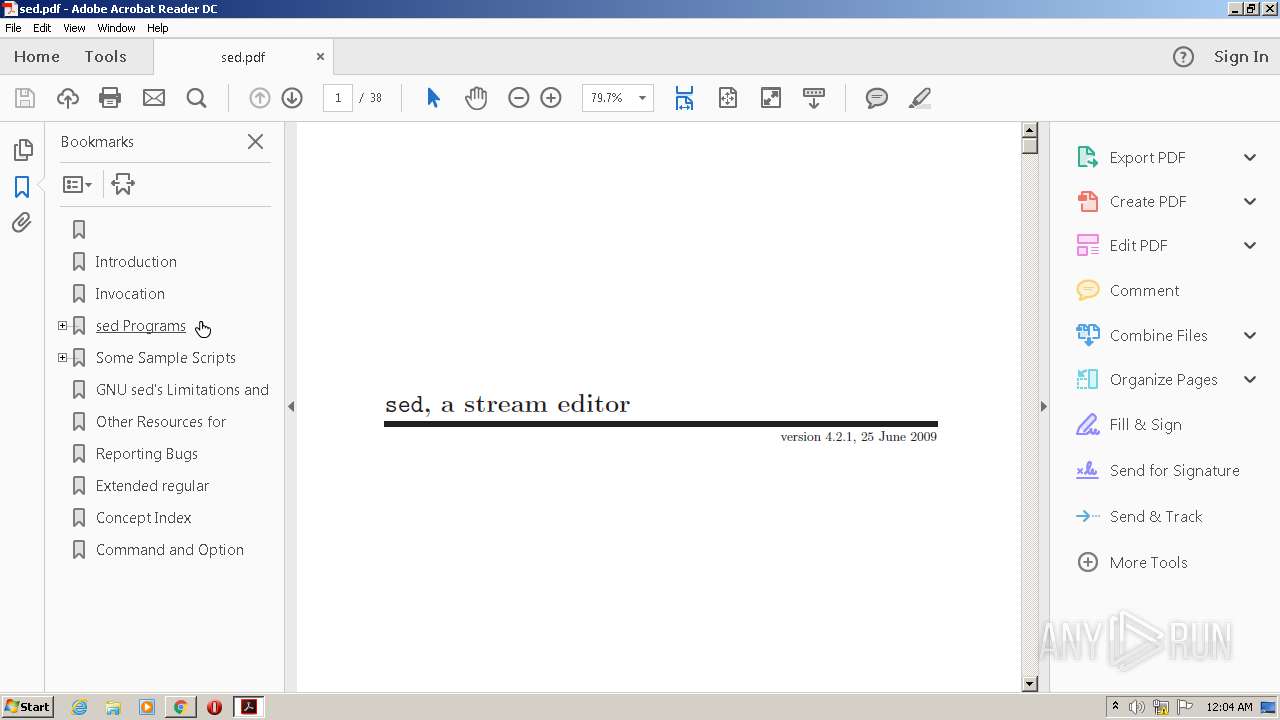Image resolution: width=1280 pixels, height=720 pixels.
Task: Click the Fit One Full Page icon
Action: pyautogui.click(x=728, y=98)
